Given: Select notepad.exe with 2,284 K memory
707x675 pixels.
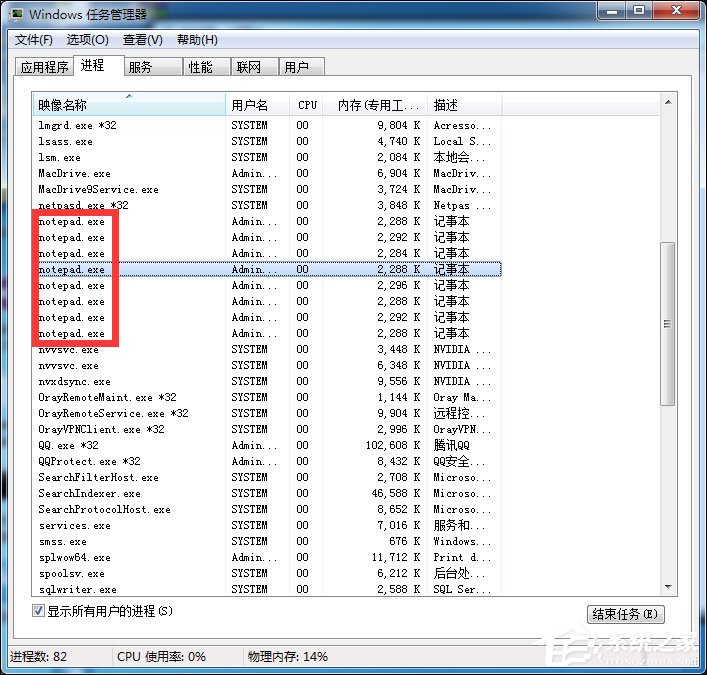Looking at the screenshot, I should point(267,253).
